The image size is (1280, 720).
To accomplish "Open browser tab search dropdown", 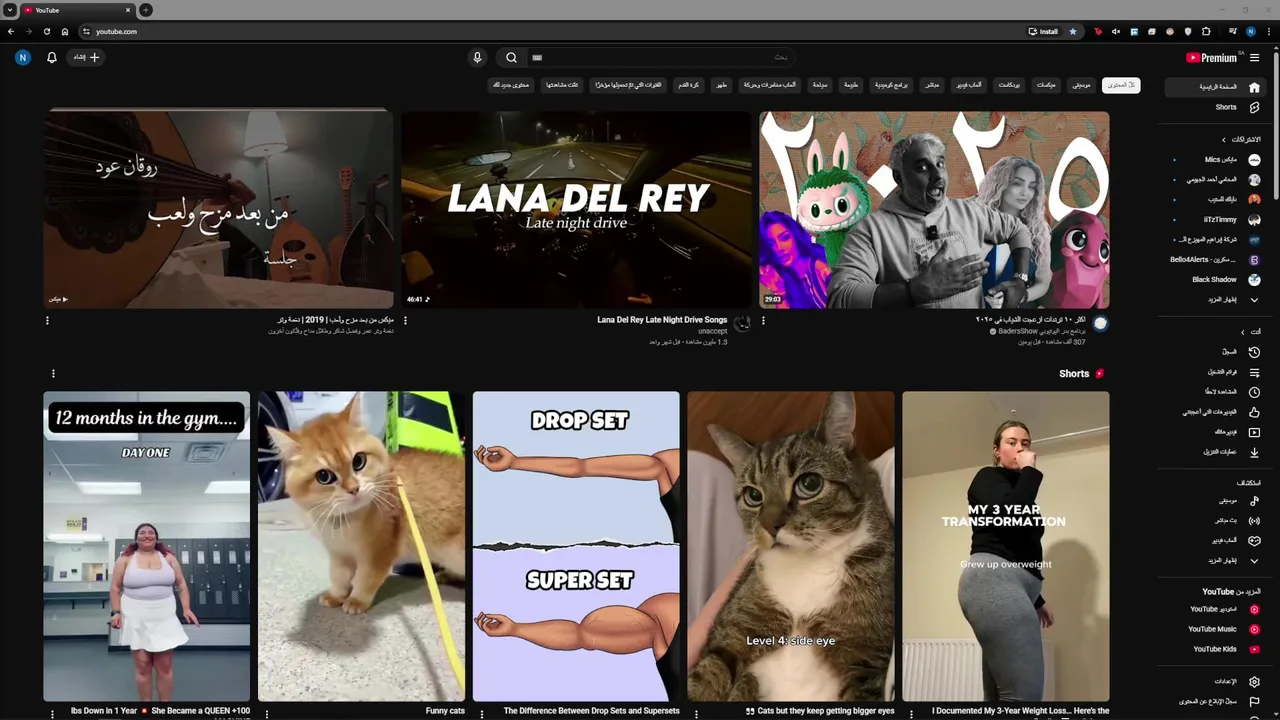I will [10, 10].
